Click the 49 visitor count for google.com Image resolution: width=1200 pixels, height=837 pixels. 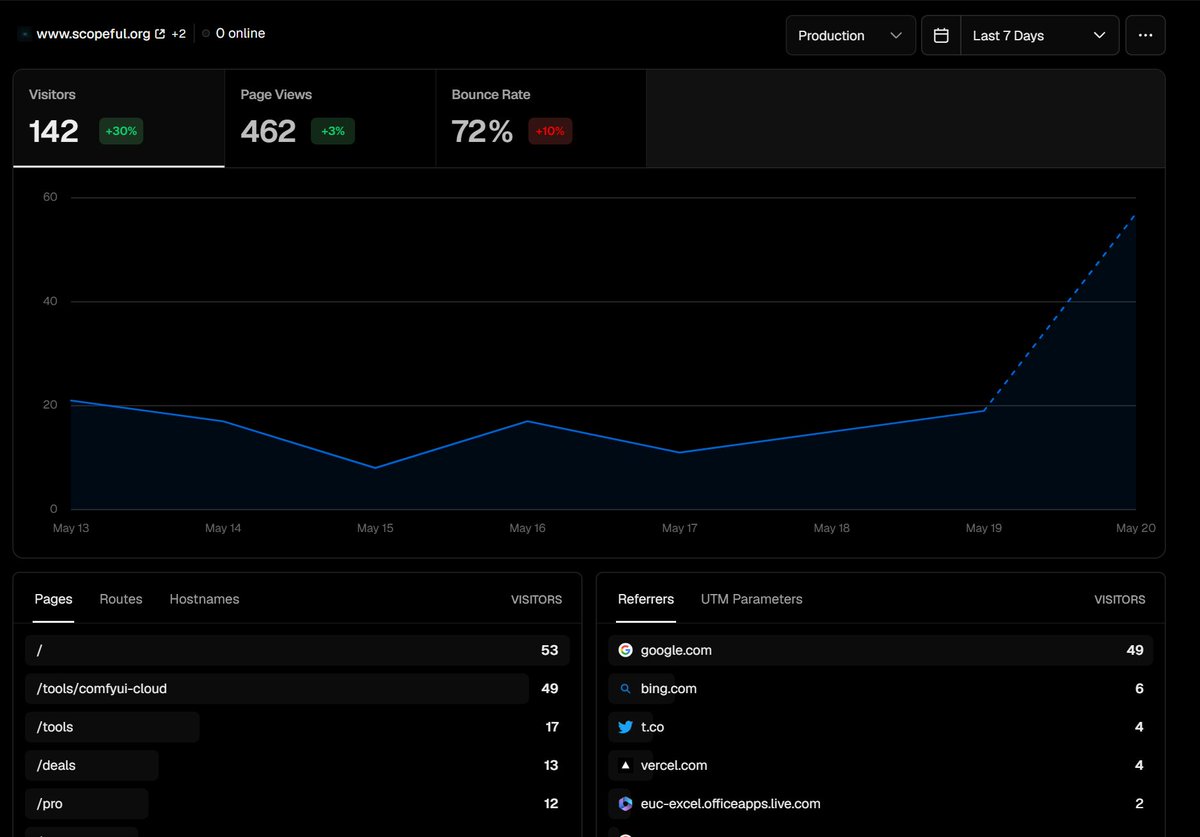(1134, 650)
